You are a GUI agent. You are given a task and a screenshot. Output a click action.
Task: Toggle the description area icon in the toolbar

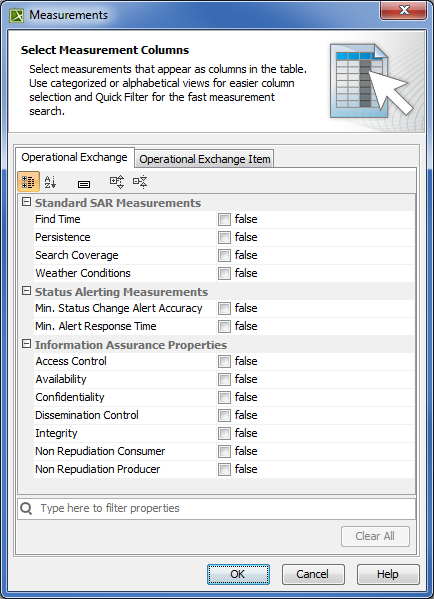click(84, 185)
